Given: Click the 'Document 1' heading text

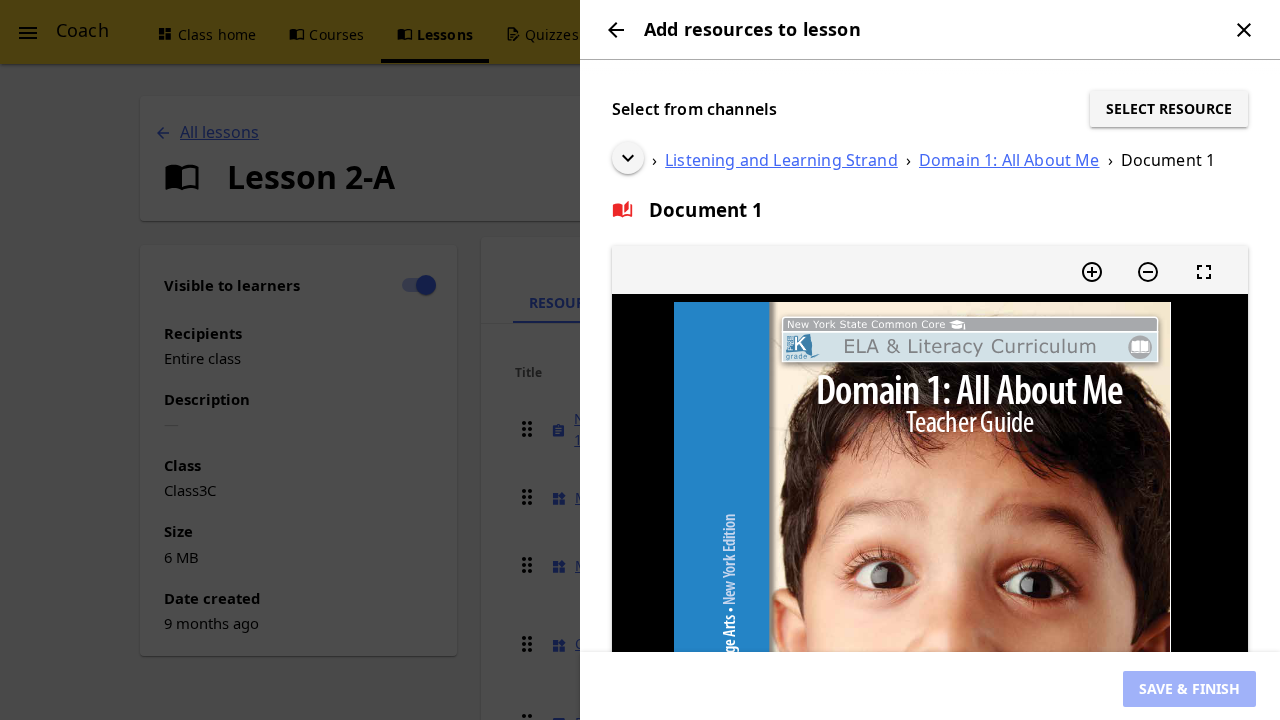Looking at the screenshot, I should point(705,210).
